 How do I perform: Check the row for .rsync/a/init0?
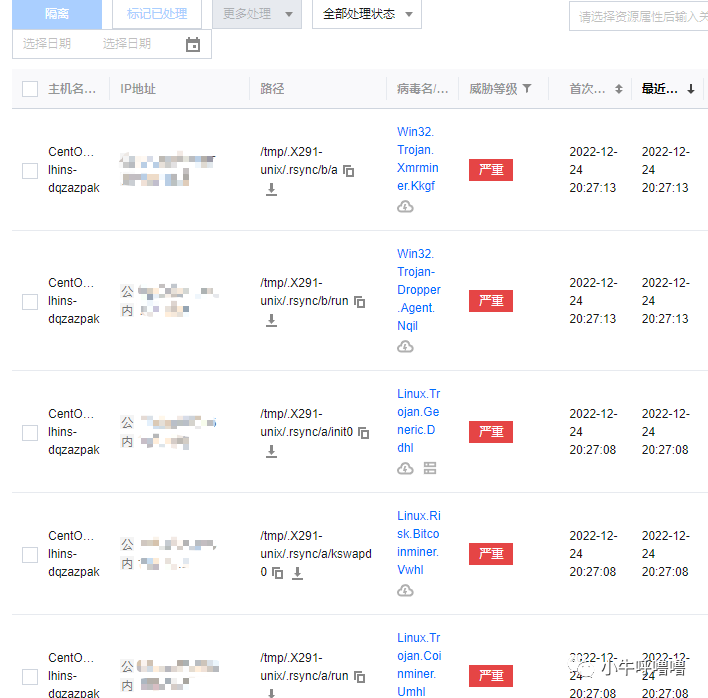point(30,433)
